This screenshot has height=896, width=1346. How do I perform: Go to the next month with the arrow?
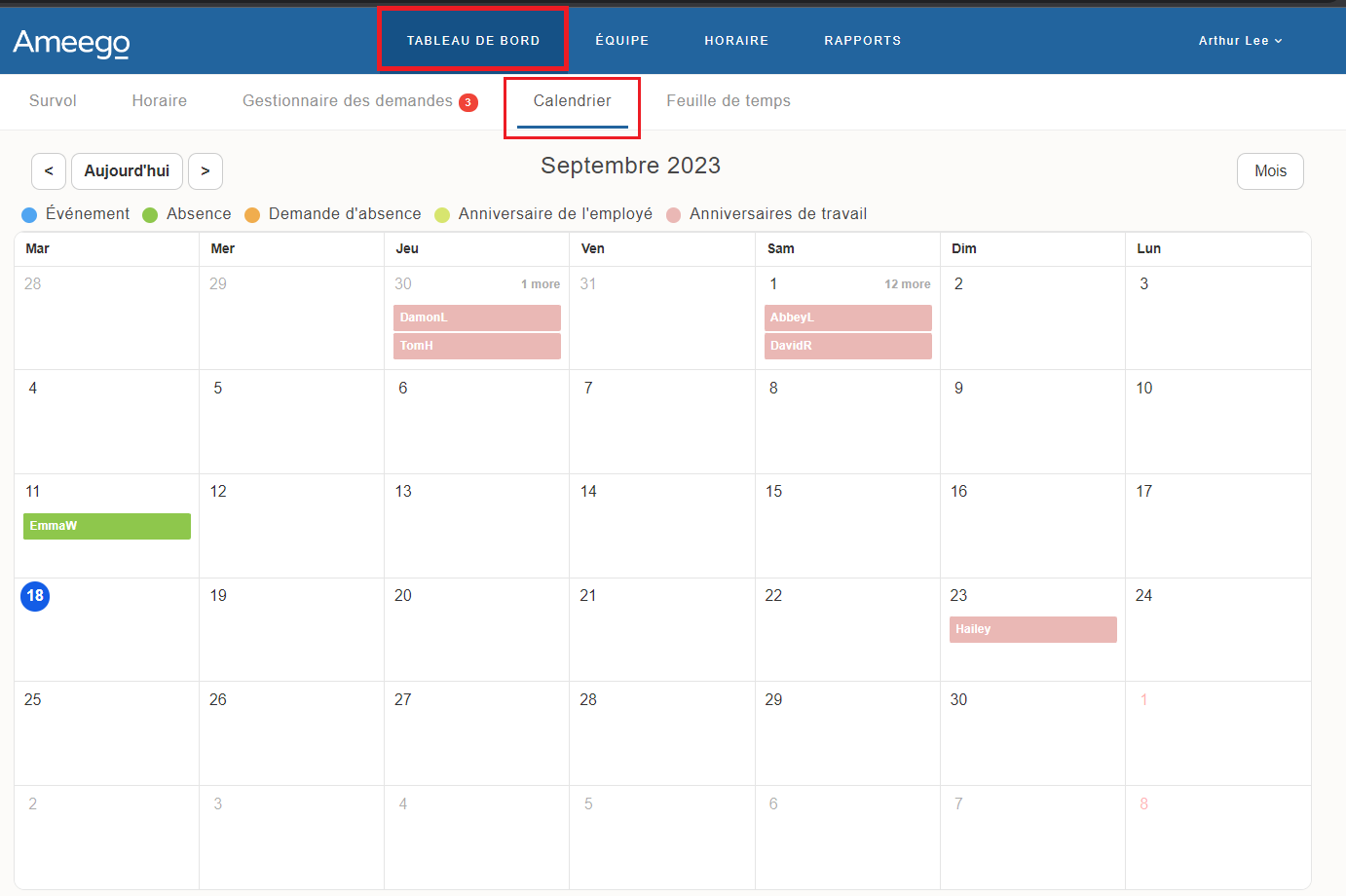[206, 170]
